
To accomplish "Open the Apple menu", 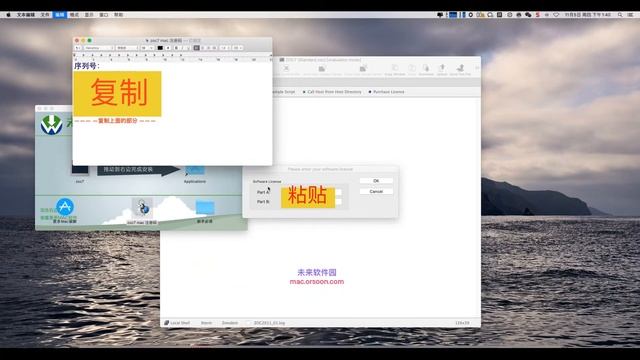I will pos(8,15).
